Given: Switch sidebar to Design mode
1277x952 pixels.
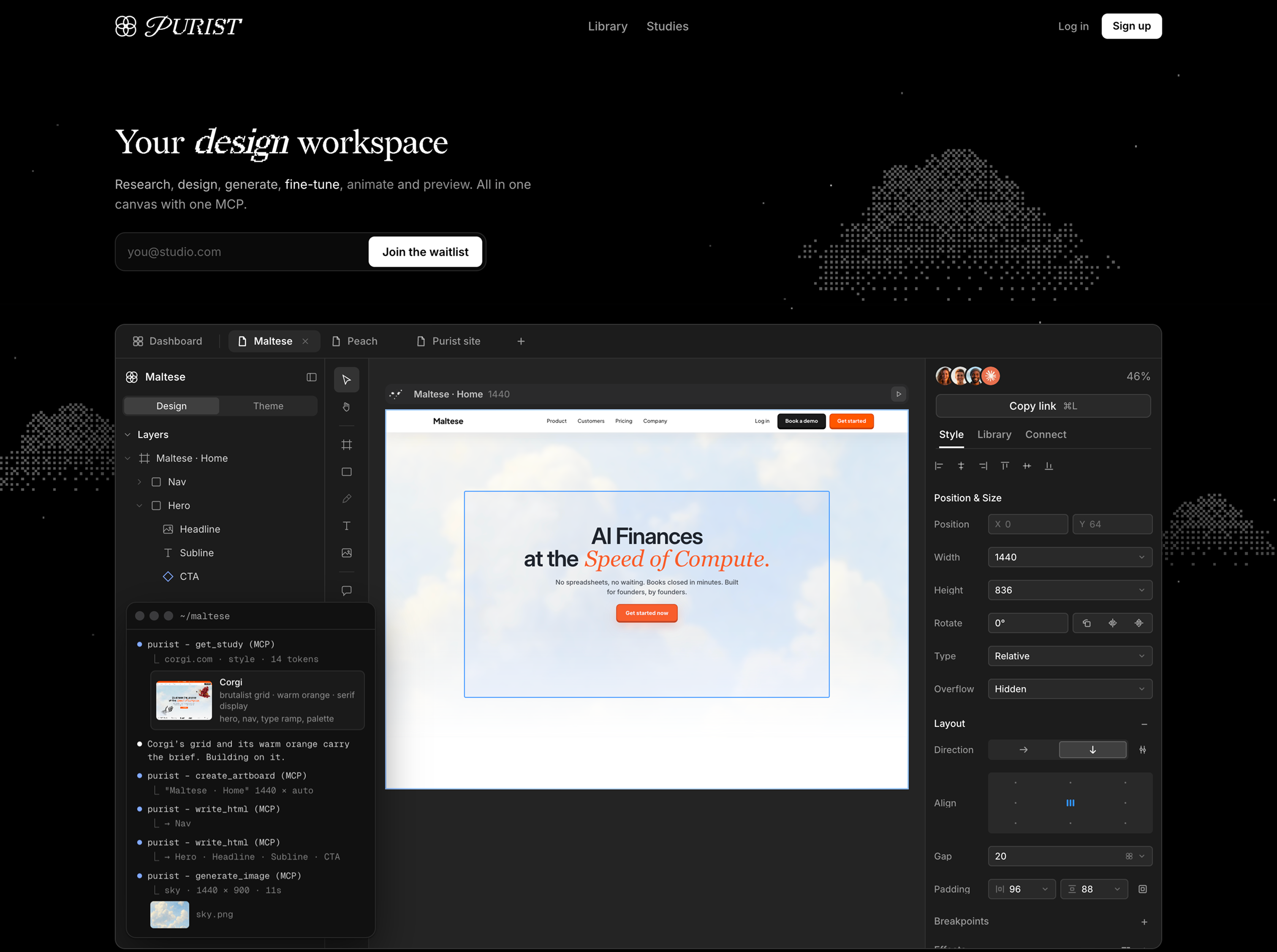Looking at the screenshot, I should (171, 406).
